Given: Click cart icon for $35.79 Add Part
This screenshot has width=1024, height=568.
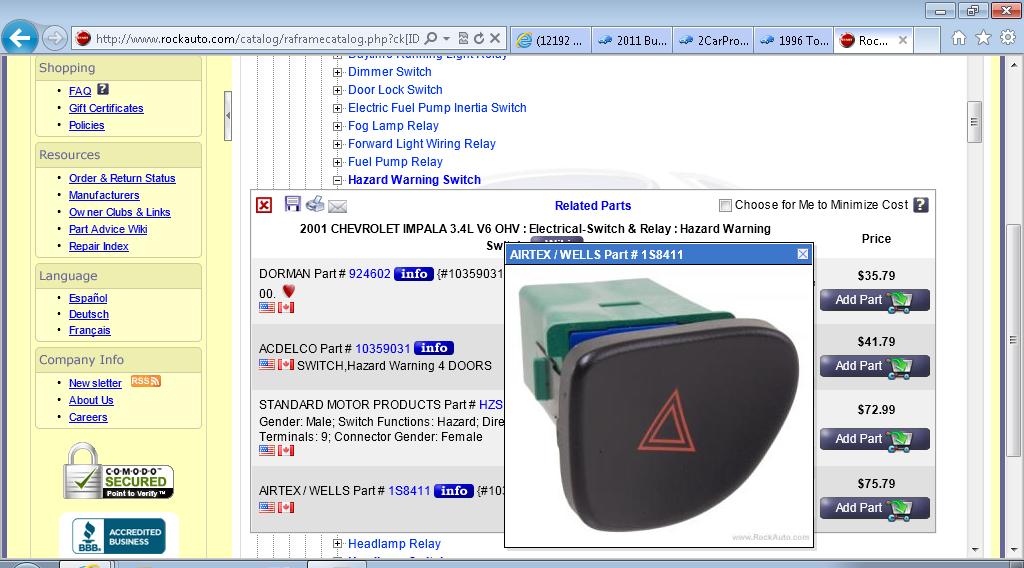Looking at the screenshot, I should [901, 301].
